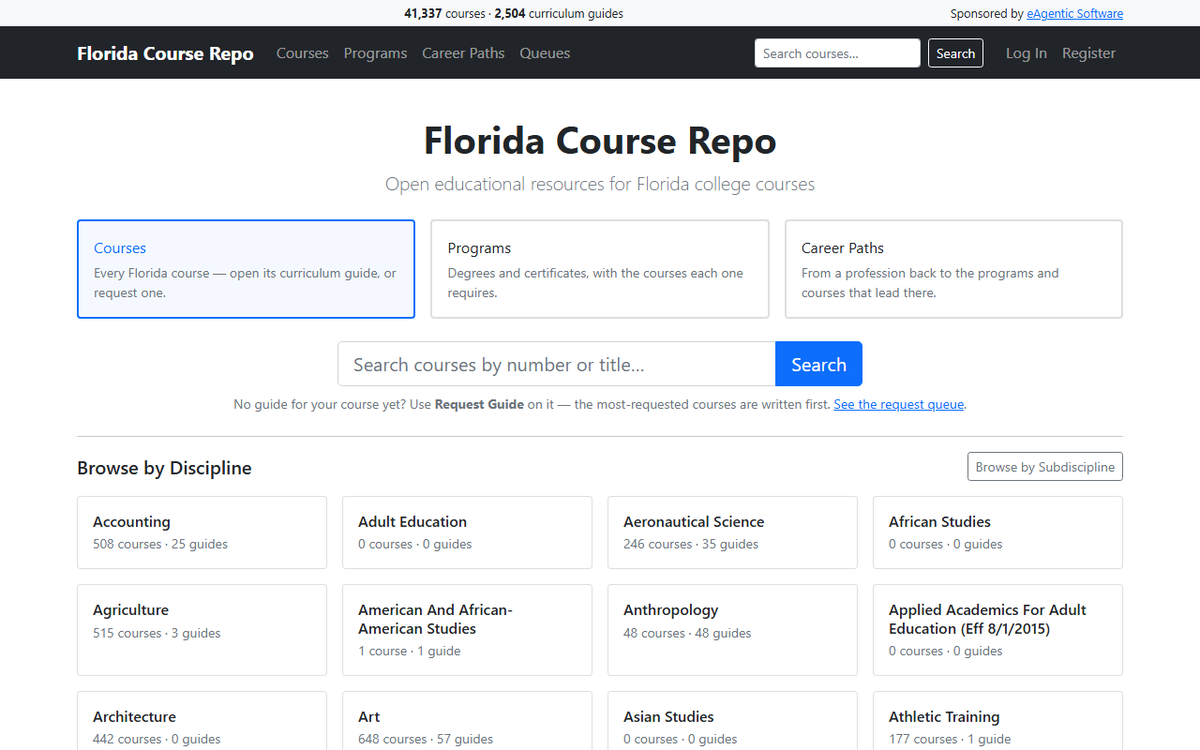Open the Architecture discipline card
The image size is (1200, 750).
[x=202, y=721]
